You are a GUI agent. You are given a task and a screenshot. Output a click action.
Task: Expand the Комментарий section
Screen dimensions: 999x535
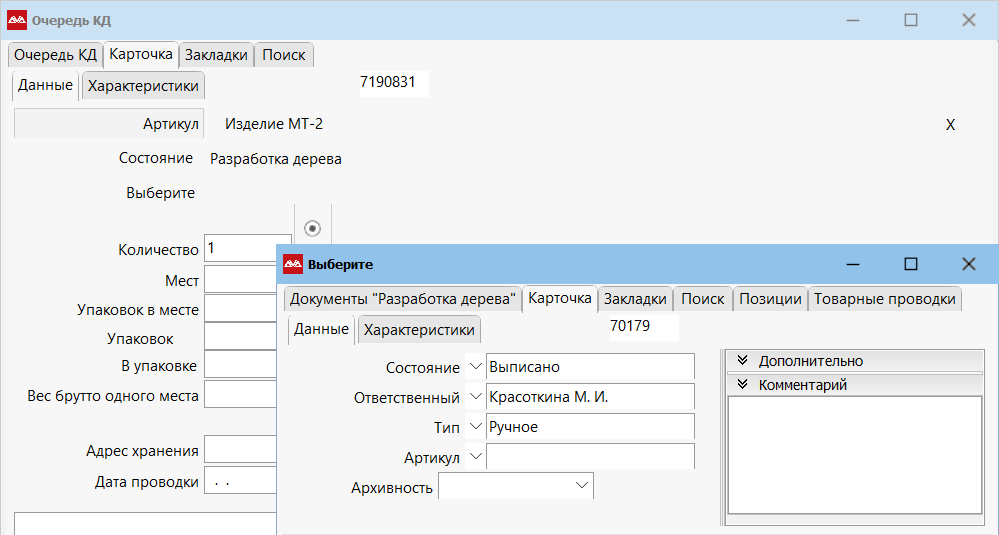743,384
